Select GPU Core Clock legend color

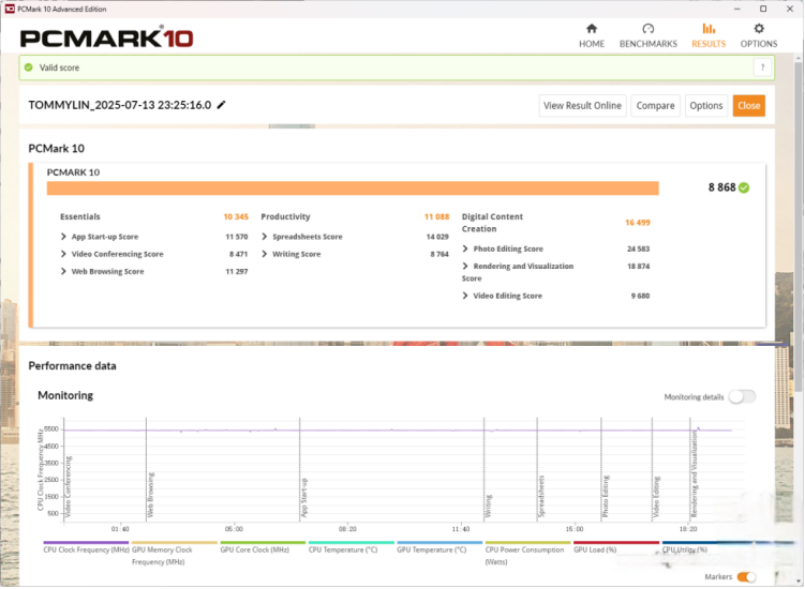(263, 542)
